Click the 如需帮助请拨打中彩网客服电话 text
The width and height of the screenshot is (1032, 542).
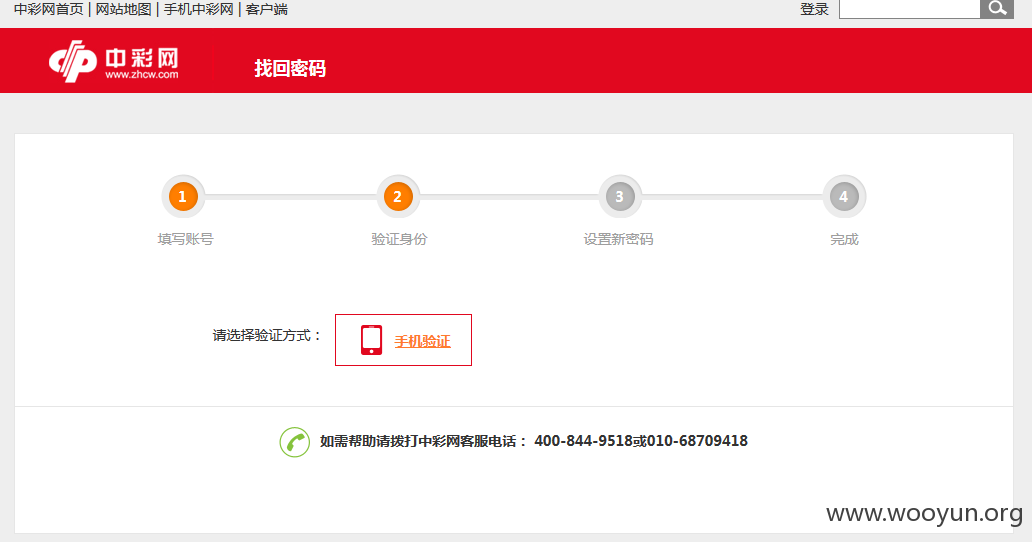[423, 441]
